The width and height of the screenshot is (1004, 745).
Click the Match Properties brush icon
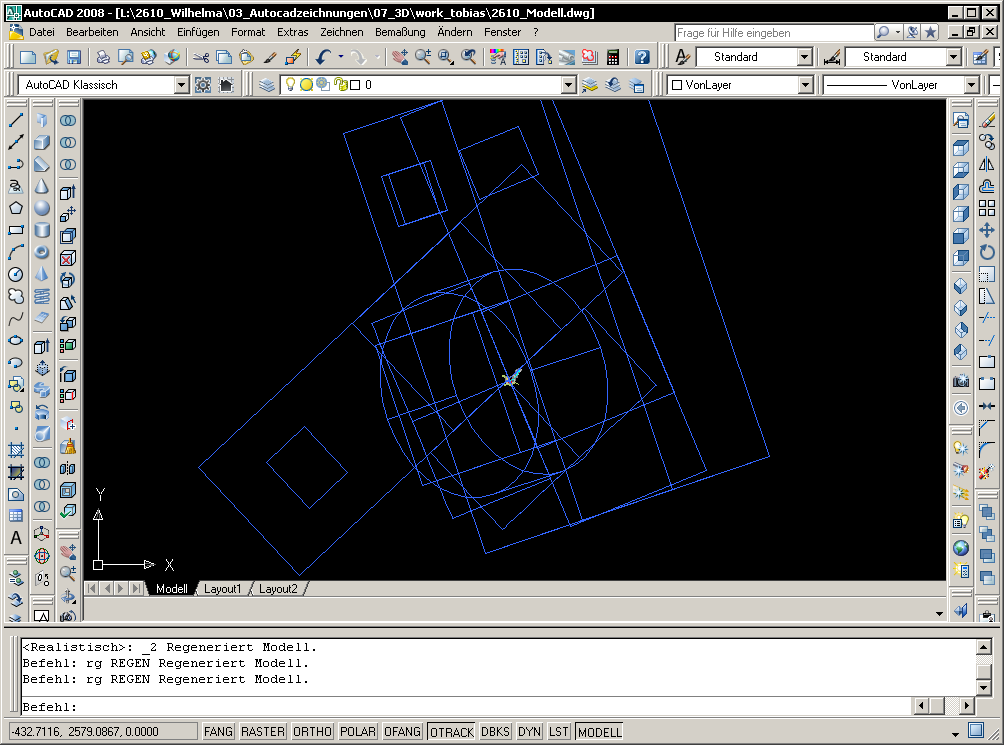[x=270, y=57]
